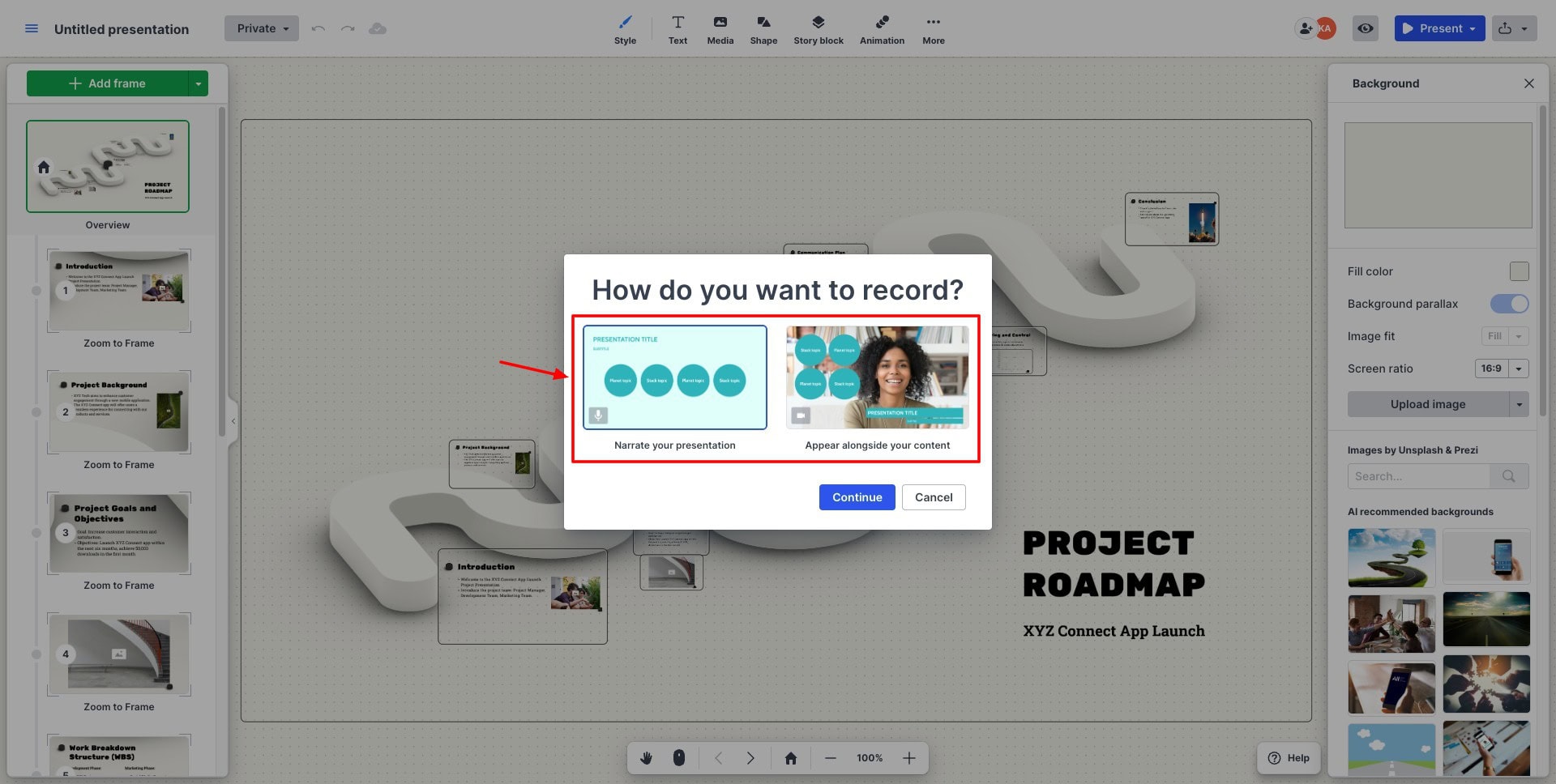This screenshot has height=784, width=1556.
Task: Select the mouse pointer mode icon
Action: [x=679, y=758]
